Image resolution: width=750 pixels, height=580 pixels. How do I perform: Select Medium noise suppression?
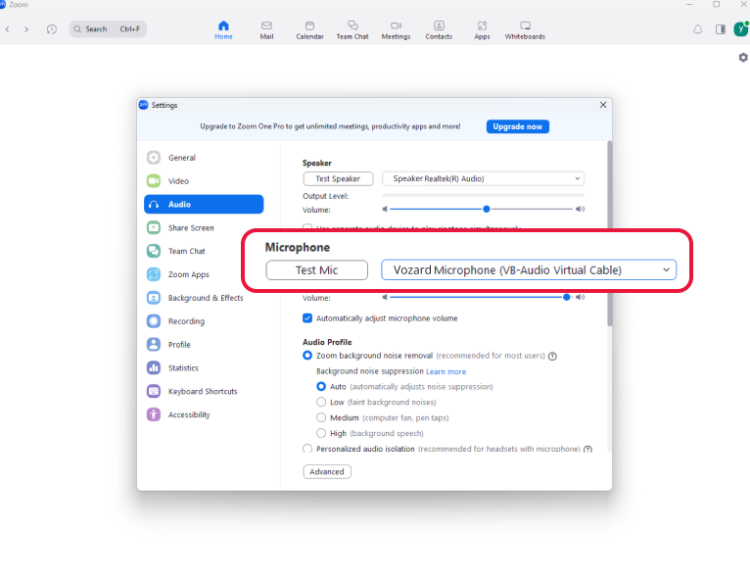click(x=321, y=417)
